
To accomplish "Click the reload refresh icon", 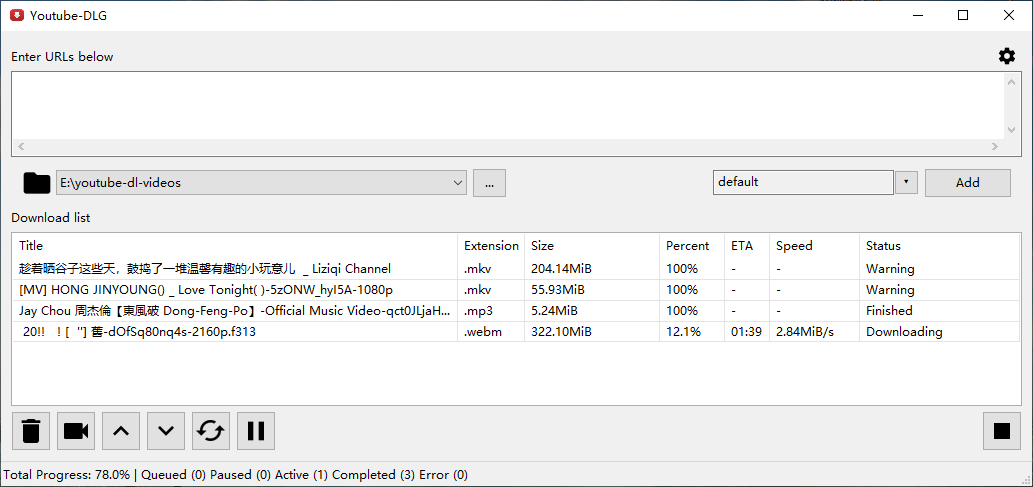I will [x=211, y=431].
